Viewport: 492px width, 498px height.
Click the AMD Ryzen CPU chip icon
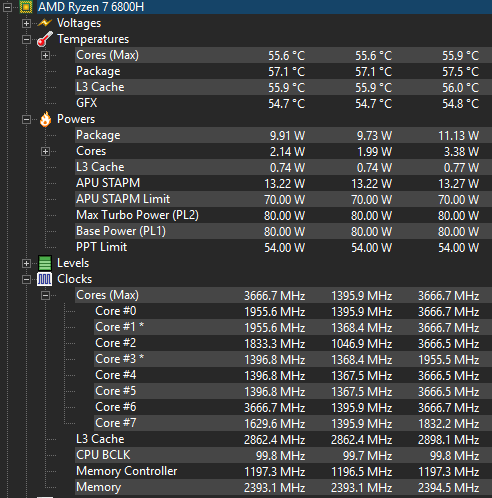click(26, 7)
